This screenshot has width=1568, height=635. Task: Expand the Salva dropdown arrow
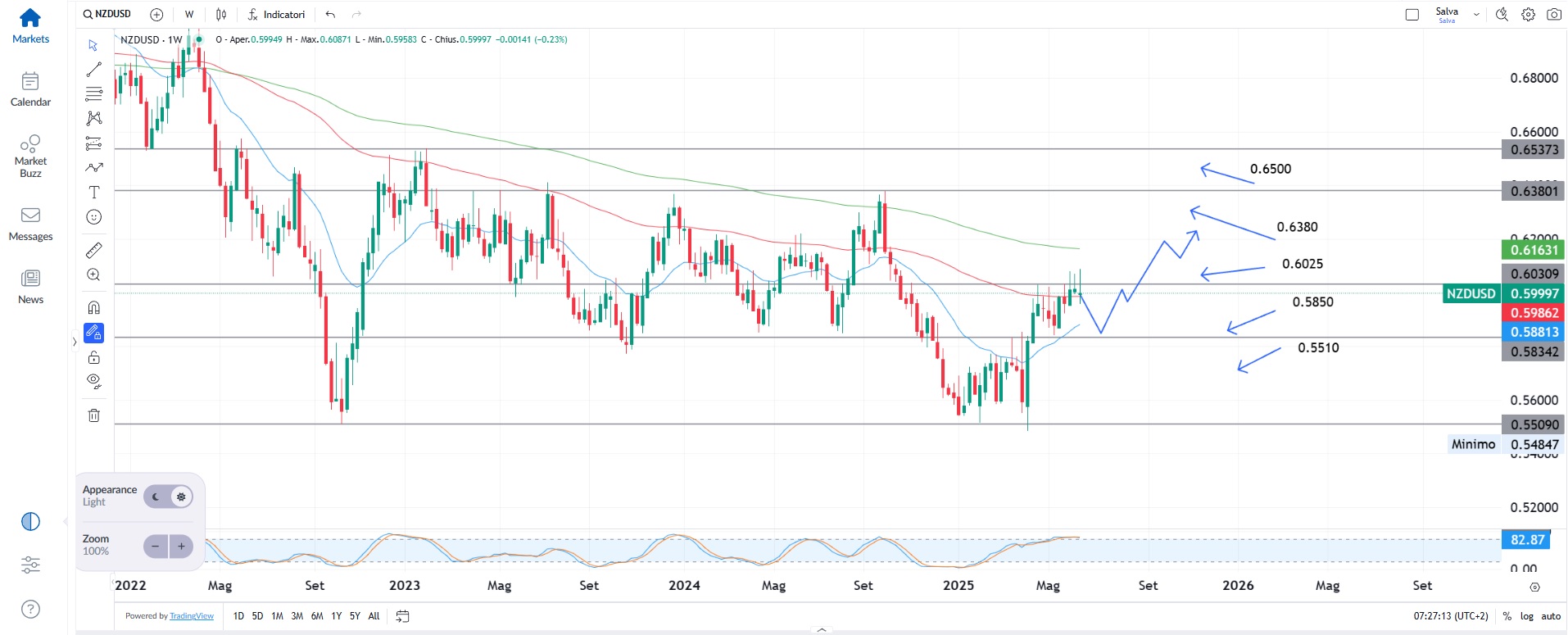[x=1476, y=15]
